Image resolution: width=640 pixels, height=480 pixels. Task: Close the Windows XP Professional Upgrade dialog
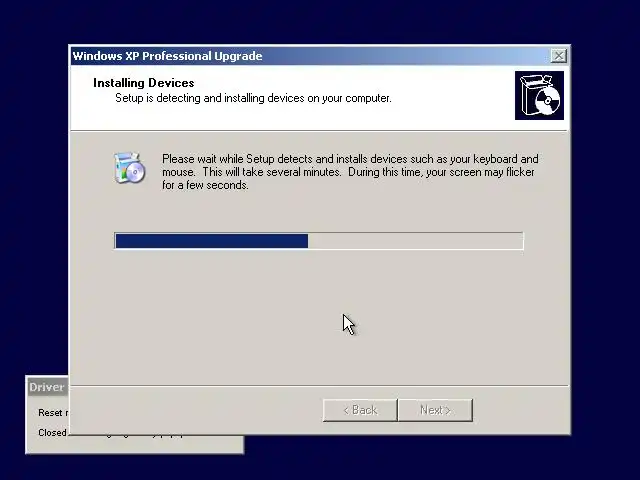pos(558,56)
